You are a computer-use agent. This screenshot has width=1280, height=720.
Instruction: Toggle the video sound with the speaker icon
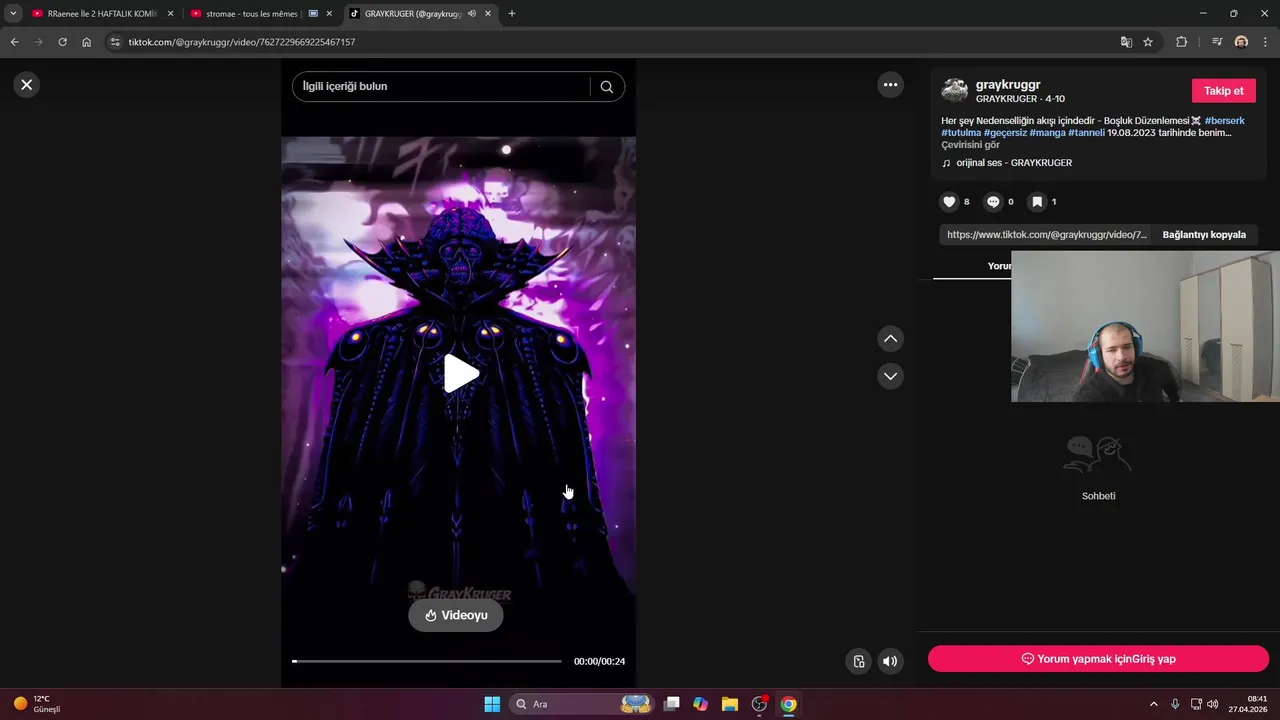tap(890, 661)
